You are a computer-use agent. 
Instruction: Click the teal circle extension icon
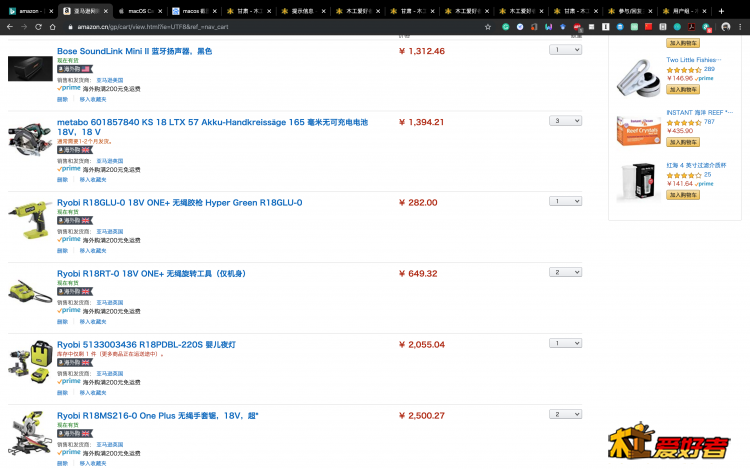(x=677, y=27)
